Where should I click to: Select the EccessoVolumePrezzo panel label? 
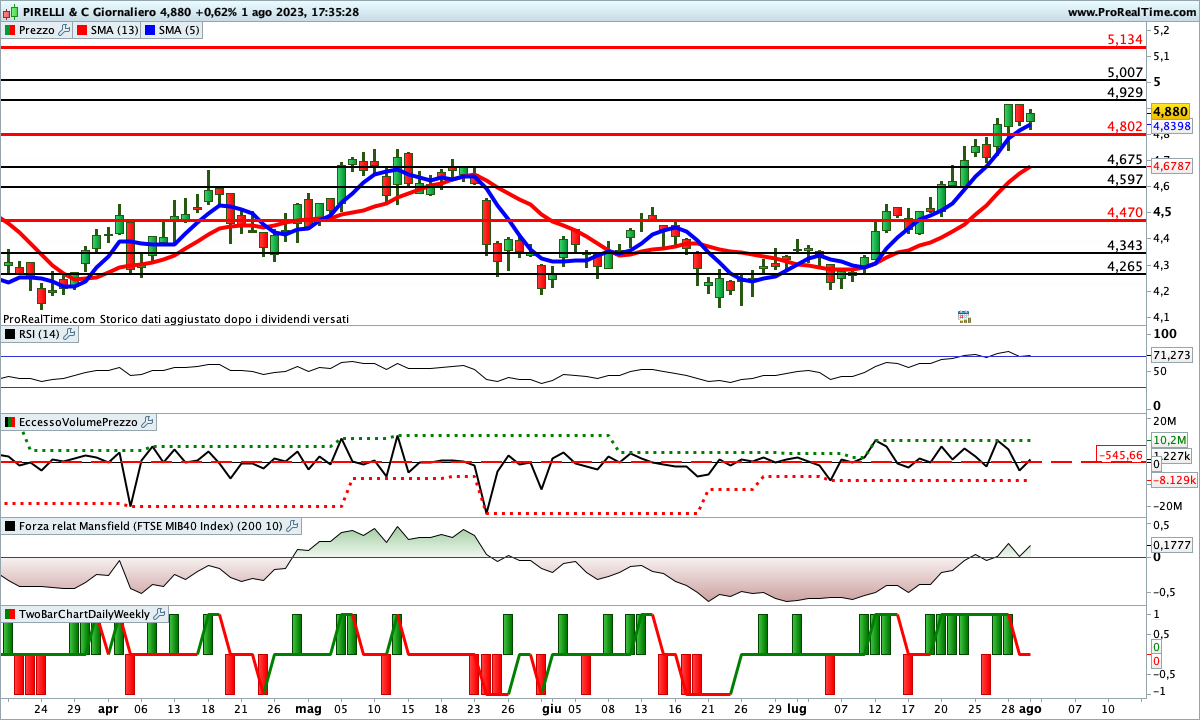[x=78, y=422]
